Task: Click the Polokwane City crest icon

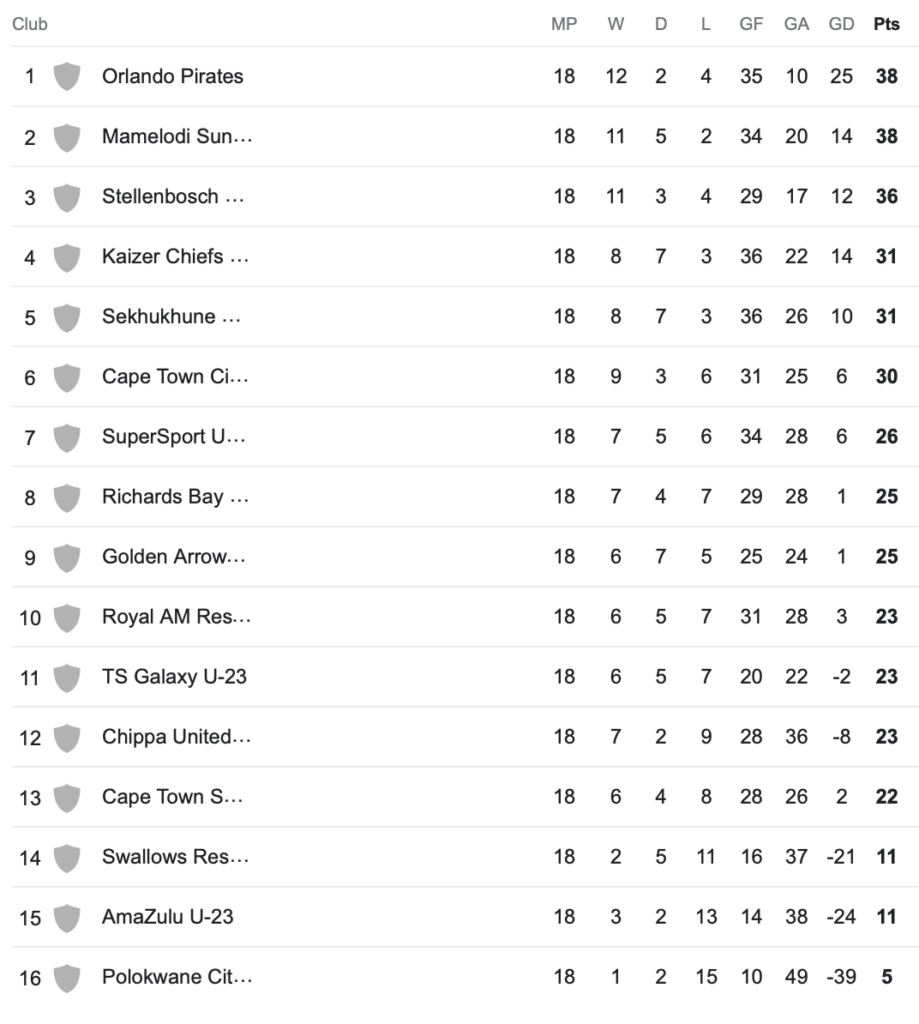Action: 67,977
